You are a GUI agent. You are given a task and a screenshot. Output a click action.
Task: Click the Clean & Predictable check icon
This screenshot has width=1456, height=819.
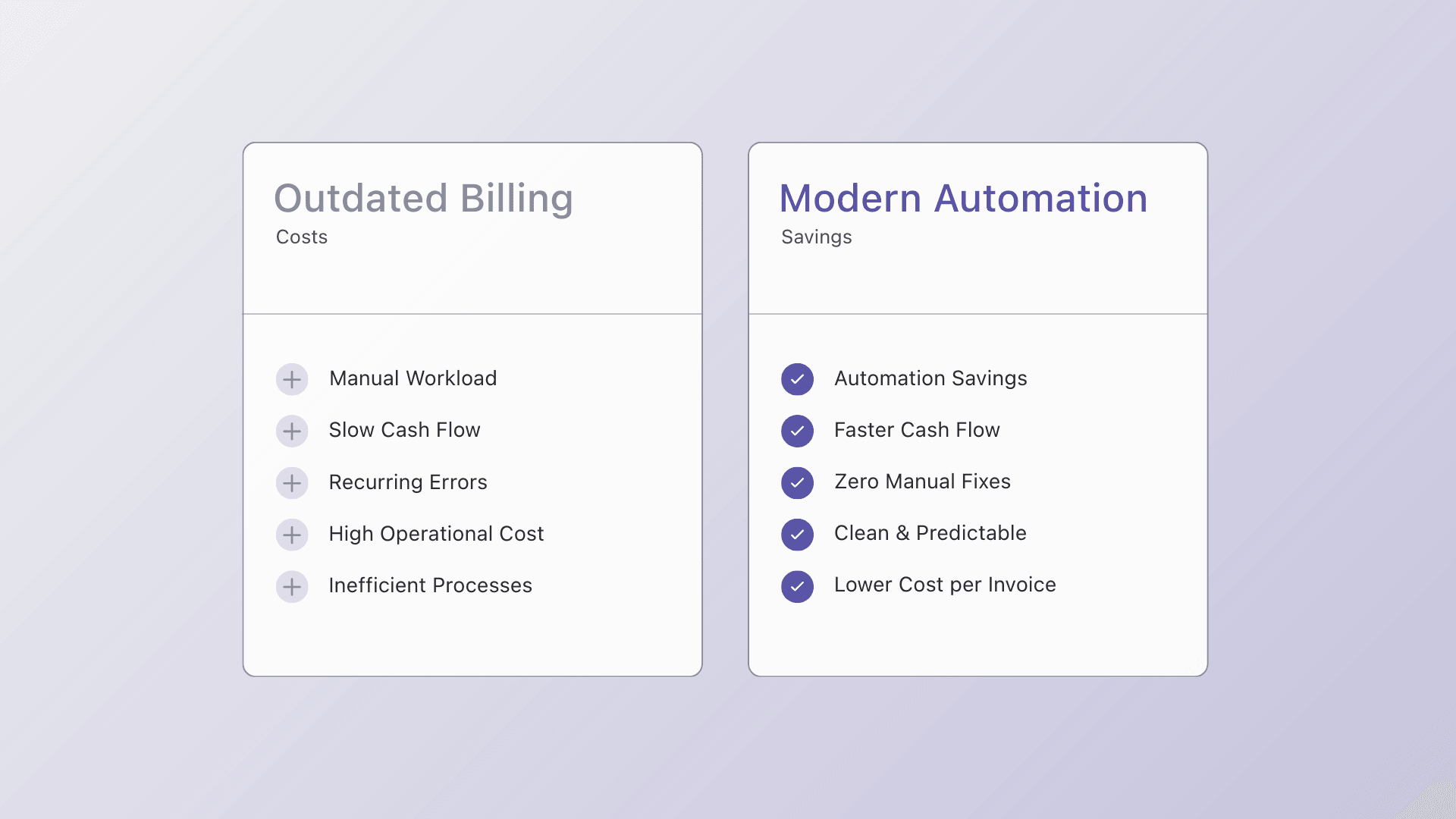tap(797, 535)
